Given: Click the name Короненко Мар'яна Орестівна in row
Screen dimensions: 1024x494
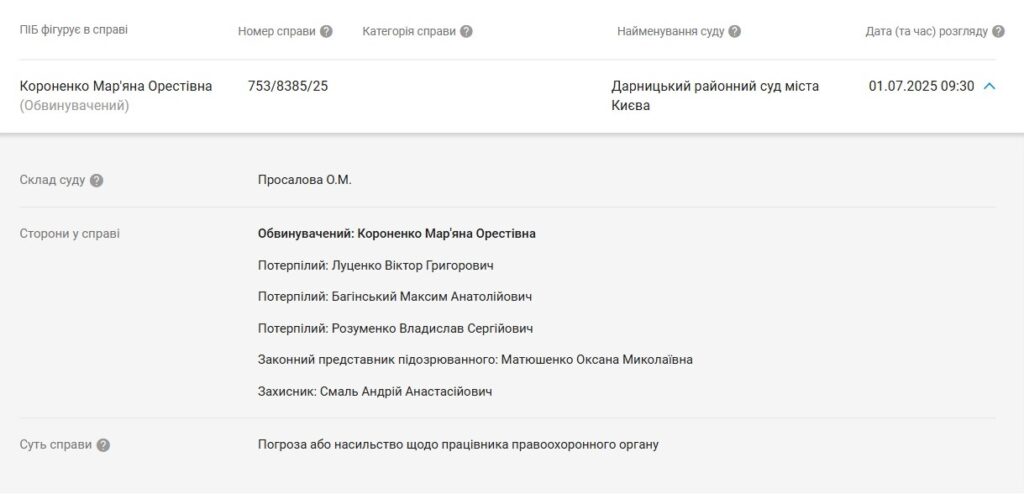Looking at the screenshot, I should [x=116, y=86].
